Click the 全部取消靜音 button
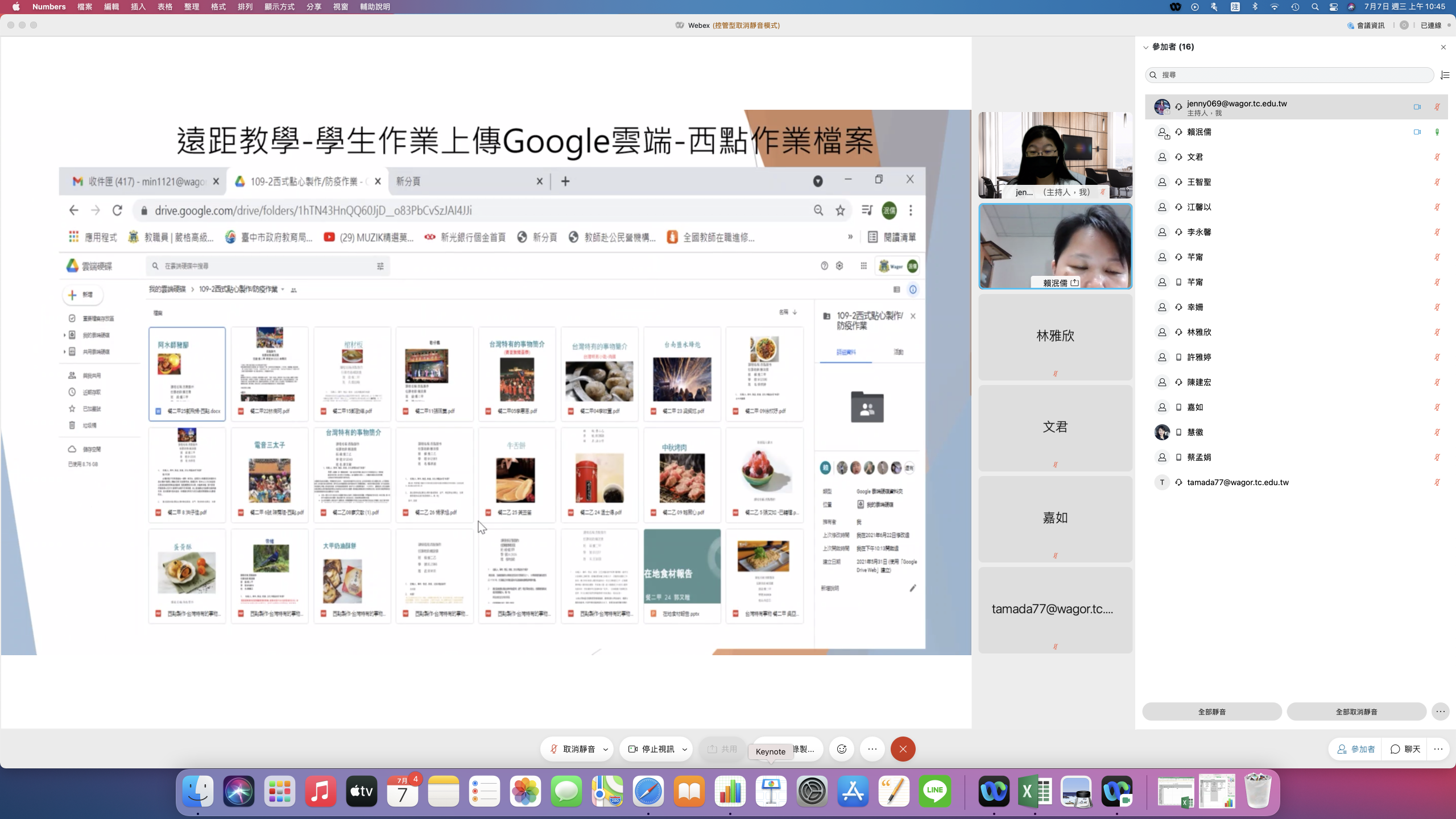This screenshot has height=819, width=1456. pos(1356,712)
